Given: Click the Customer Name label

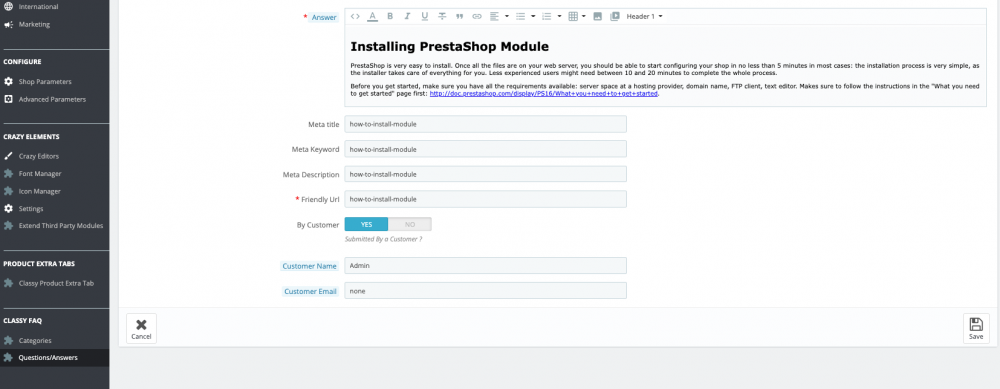Looking at the screenshot, I should (x=309, y=266).
